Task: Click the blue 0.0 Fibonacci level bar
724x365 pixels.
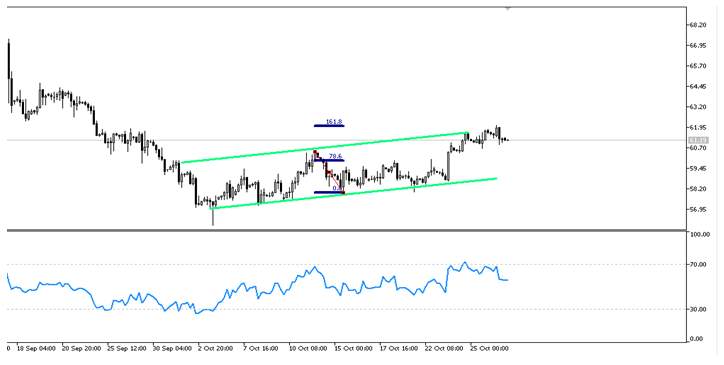Action: point(329,192)
